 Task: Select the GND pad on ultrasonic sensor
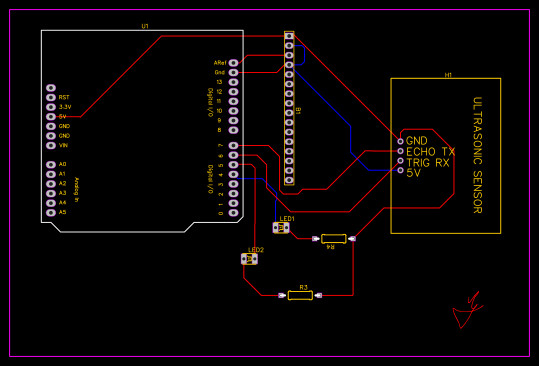coord(400,141)
